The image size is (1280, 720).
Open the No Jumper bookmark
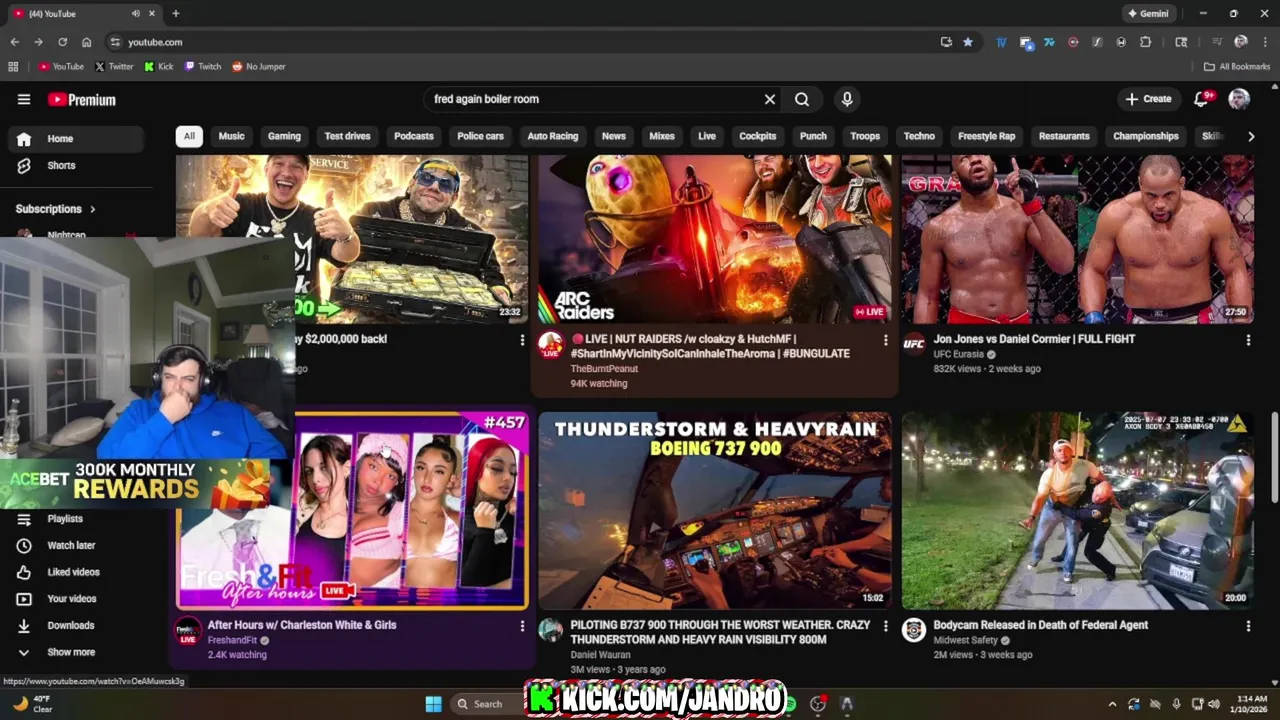tap(259, 67)
